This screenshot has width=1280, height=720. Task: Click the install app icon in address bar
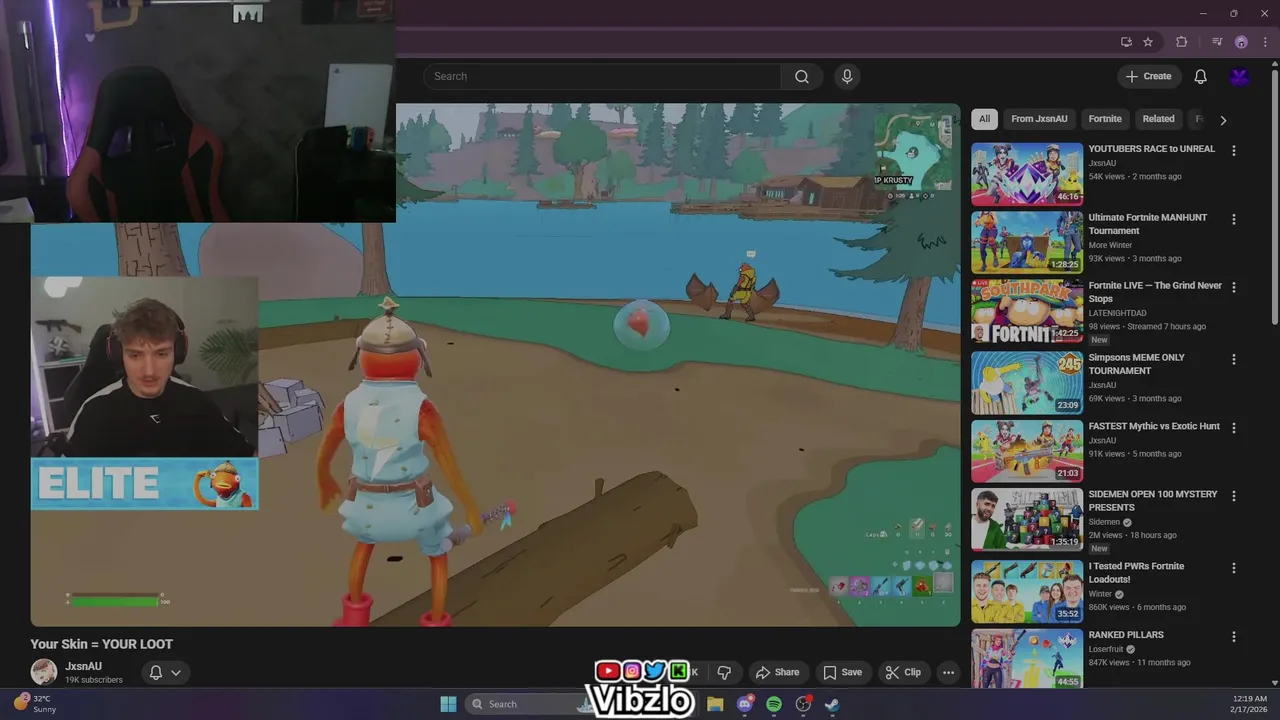(1126, 42)
